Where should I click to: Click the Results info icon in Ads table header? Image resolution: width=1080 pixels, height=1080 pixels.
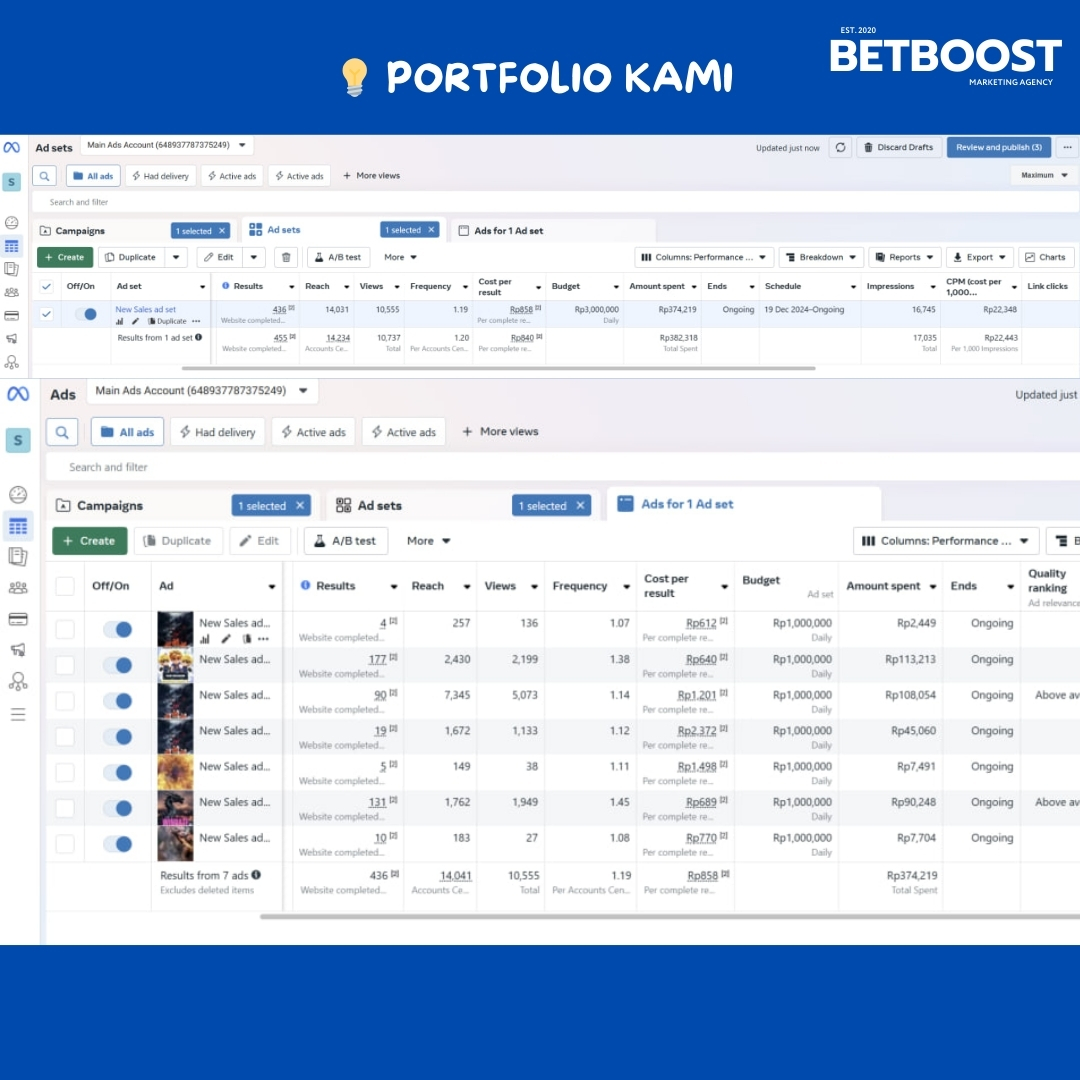[305, 585]
